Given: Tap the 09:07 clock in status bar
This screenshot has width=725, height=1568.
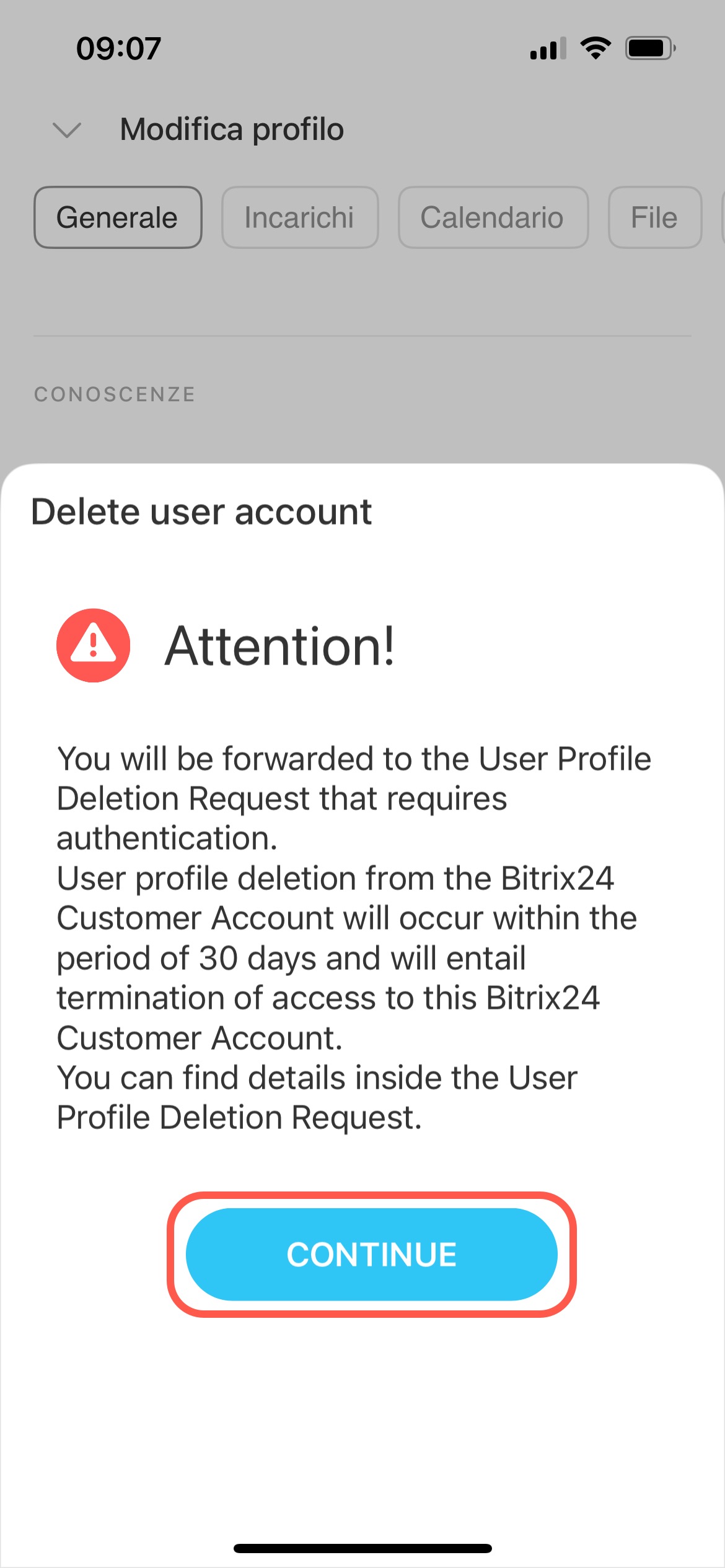Looking at the screenshot, I should pos(118,48).
